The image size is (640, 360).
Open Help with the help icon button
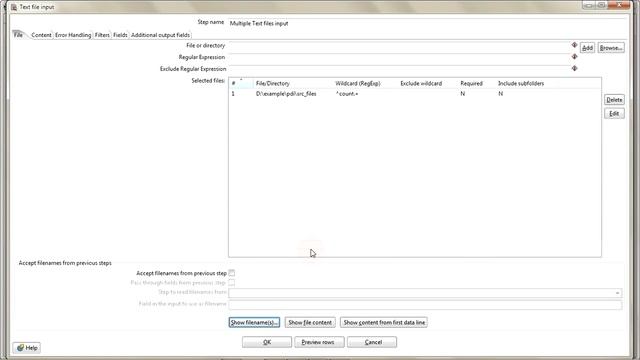(27, 348)
